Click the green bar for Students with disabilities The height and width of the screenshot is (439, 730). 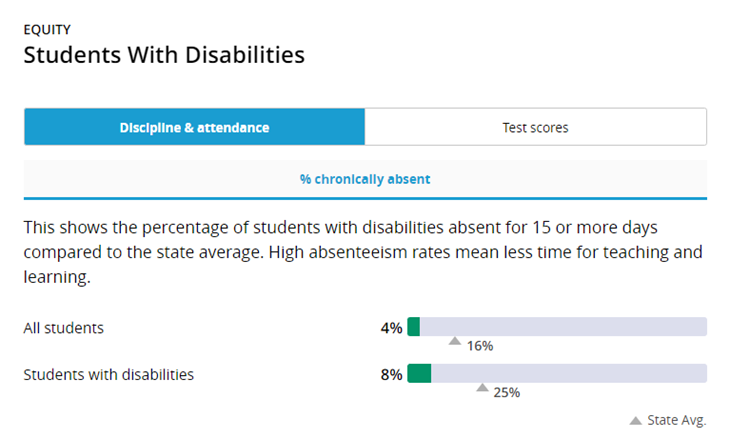419,373
